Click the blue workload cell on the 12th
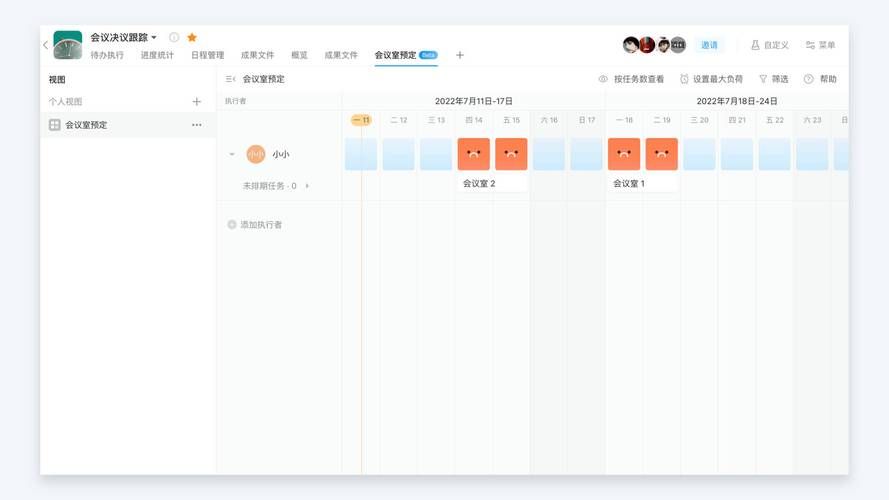Screen dimensions: 889x500 click(398, 154)
